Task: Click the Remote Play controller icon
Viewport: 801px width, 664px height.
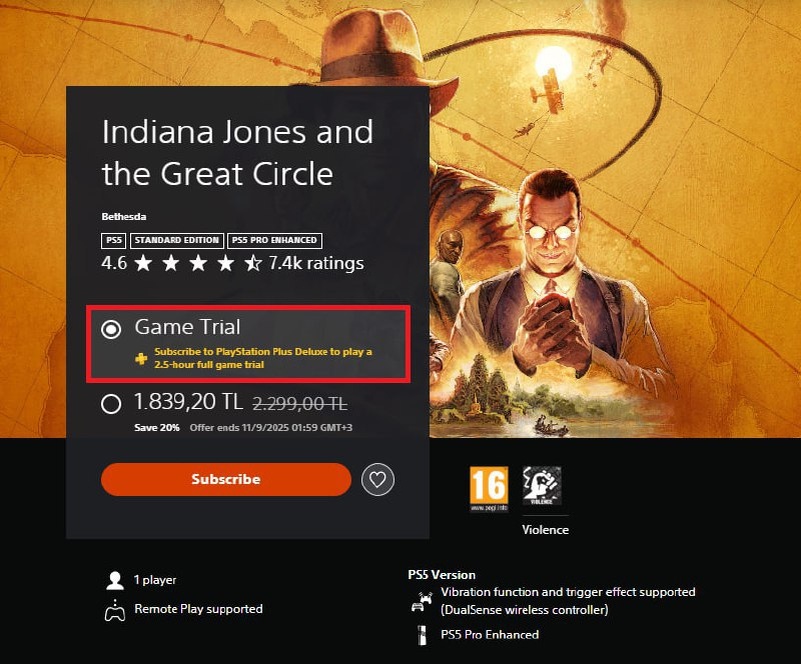Action: (x=115, y=610)
